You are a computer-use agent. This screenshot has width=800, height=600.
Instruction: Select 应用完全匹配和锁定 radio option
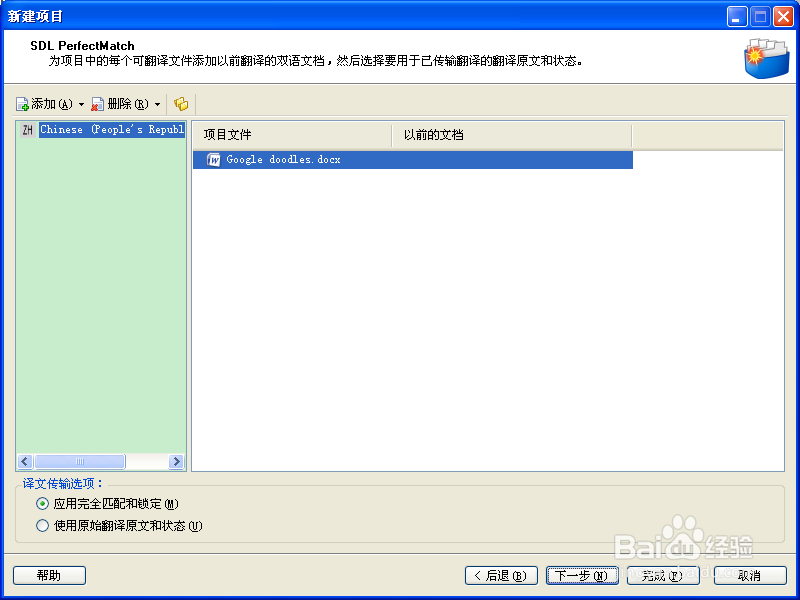[108, 504]
